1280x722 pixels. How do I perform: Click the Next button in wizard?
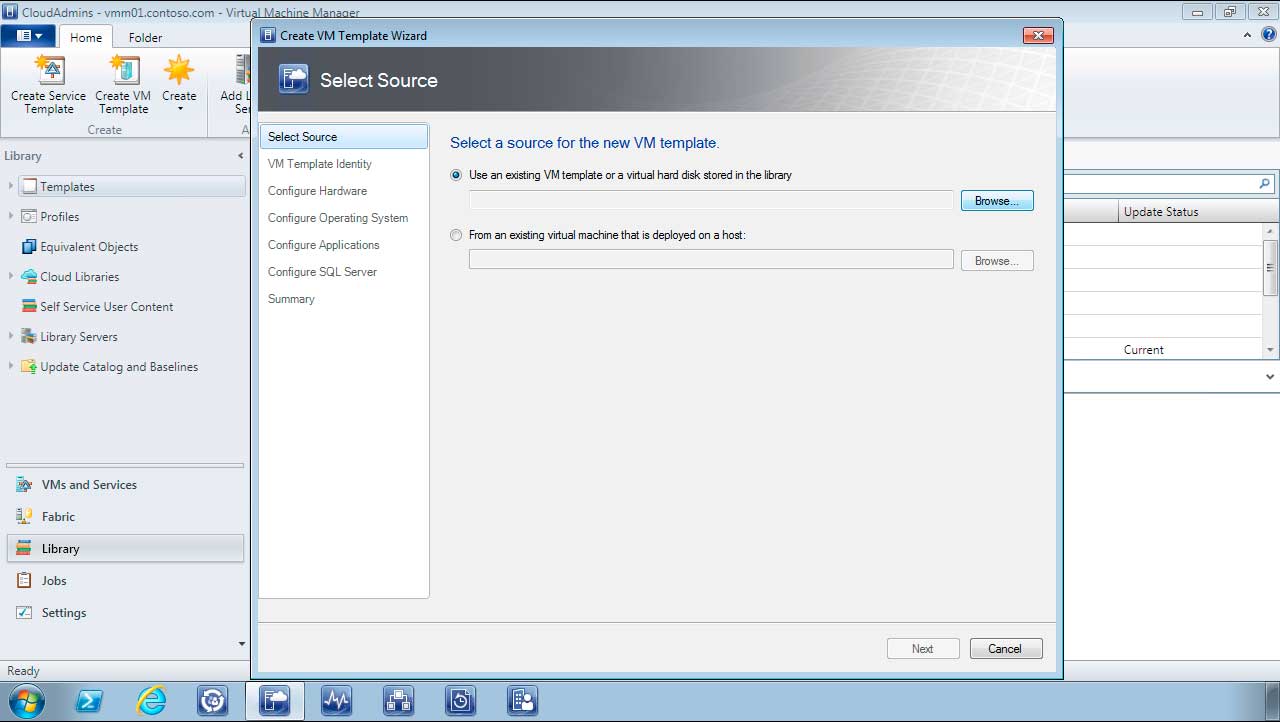(x=923, y=649)
